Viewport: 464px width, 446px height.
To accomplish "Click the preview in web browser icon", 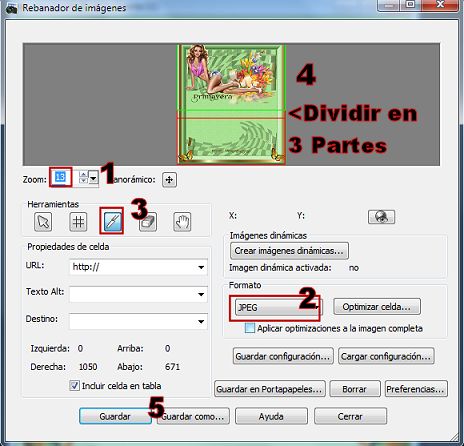I will tap(381, 217).
